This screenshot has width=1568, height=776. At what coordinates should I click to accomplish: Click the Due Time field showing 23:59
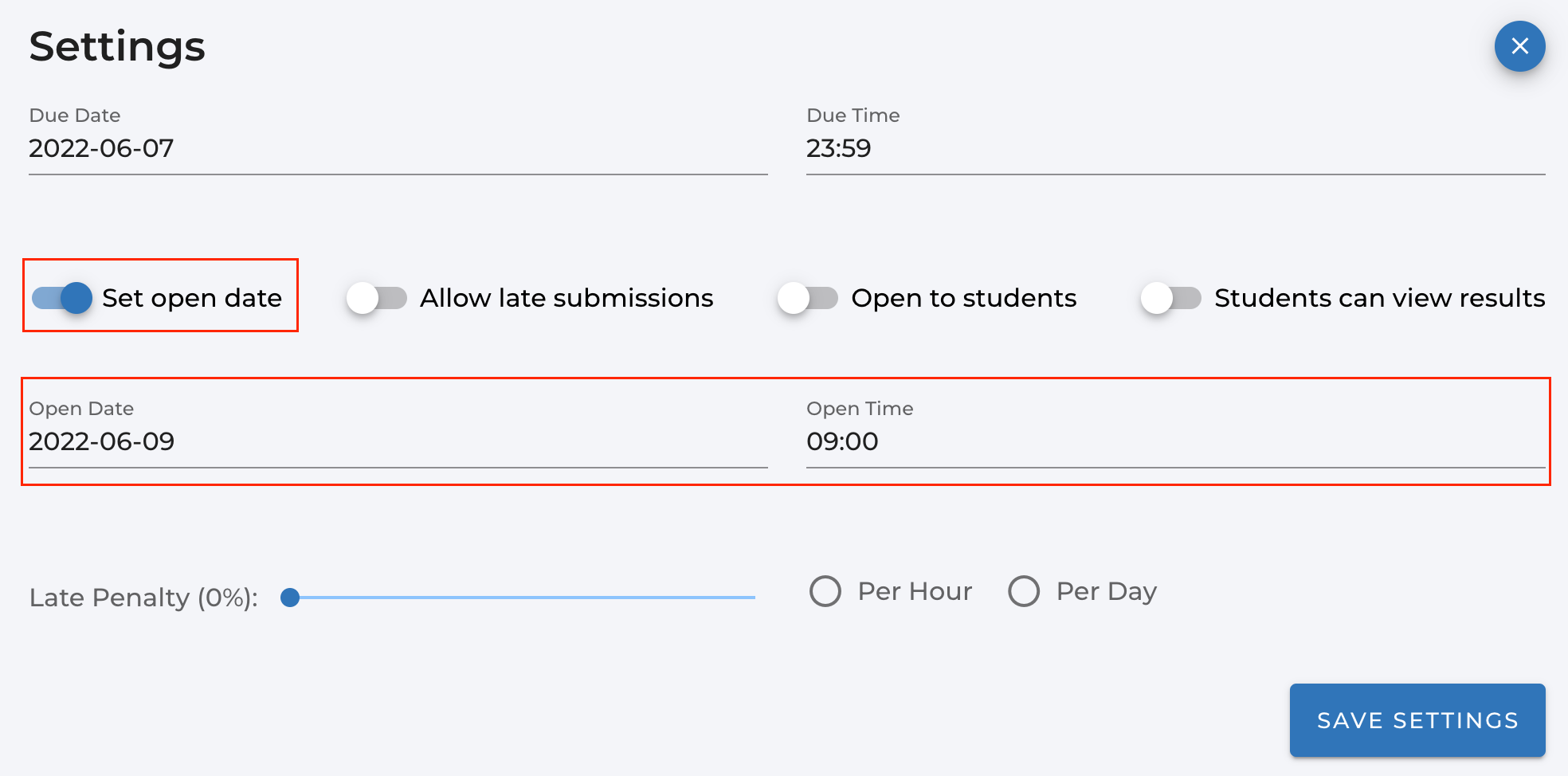tap(1175, 148)
